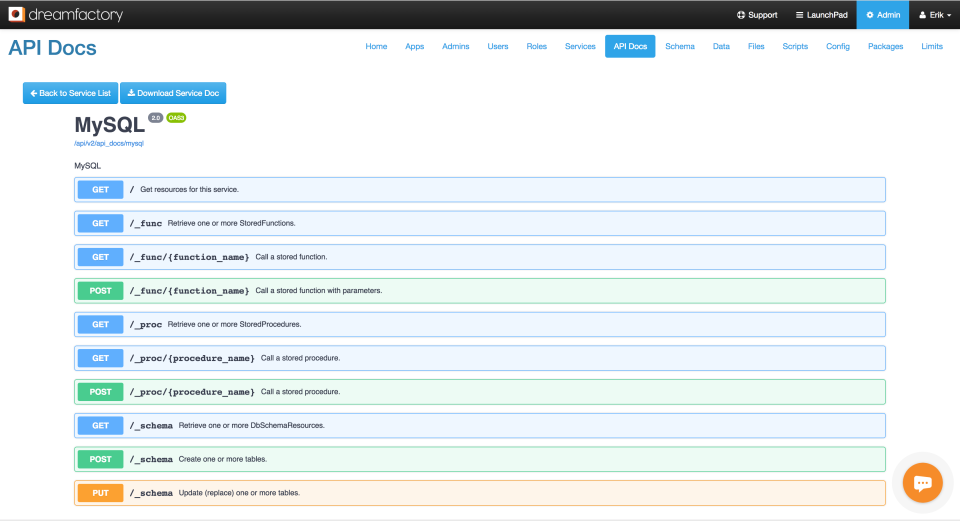Navigate to the Limits tab
960x521 pixels.
click(932, 47)
